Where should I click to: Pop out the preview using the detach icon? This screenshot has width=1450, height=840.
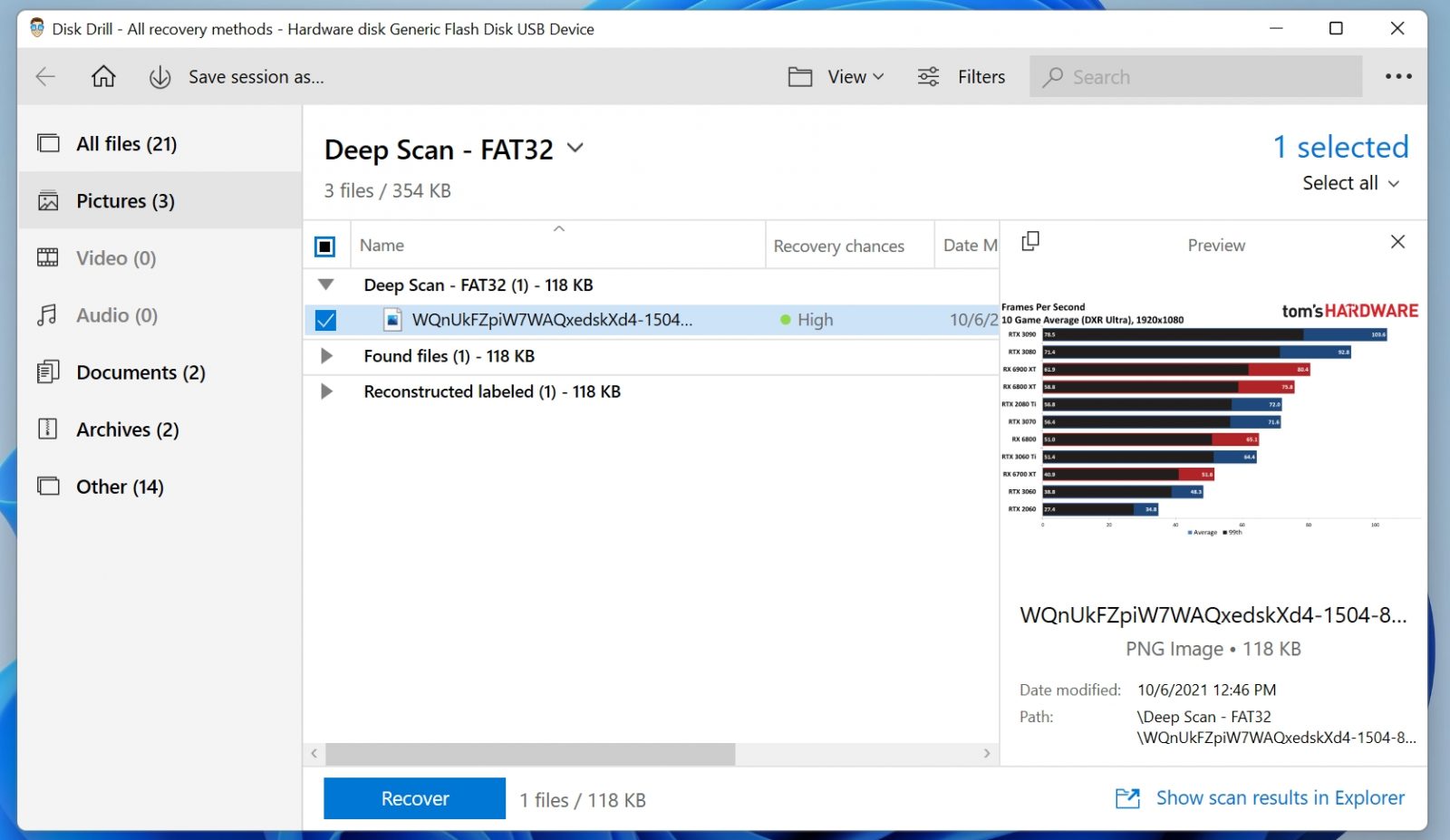1030,242
